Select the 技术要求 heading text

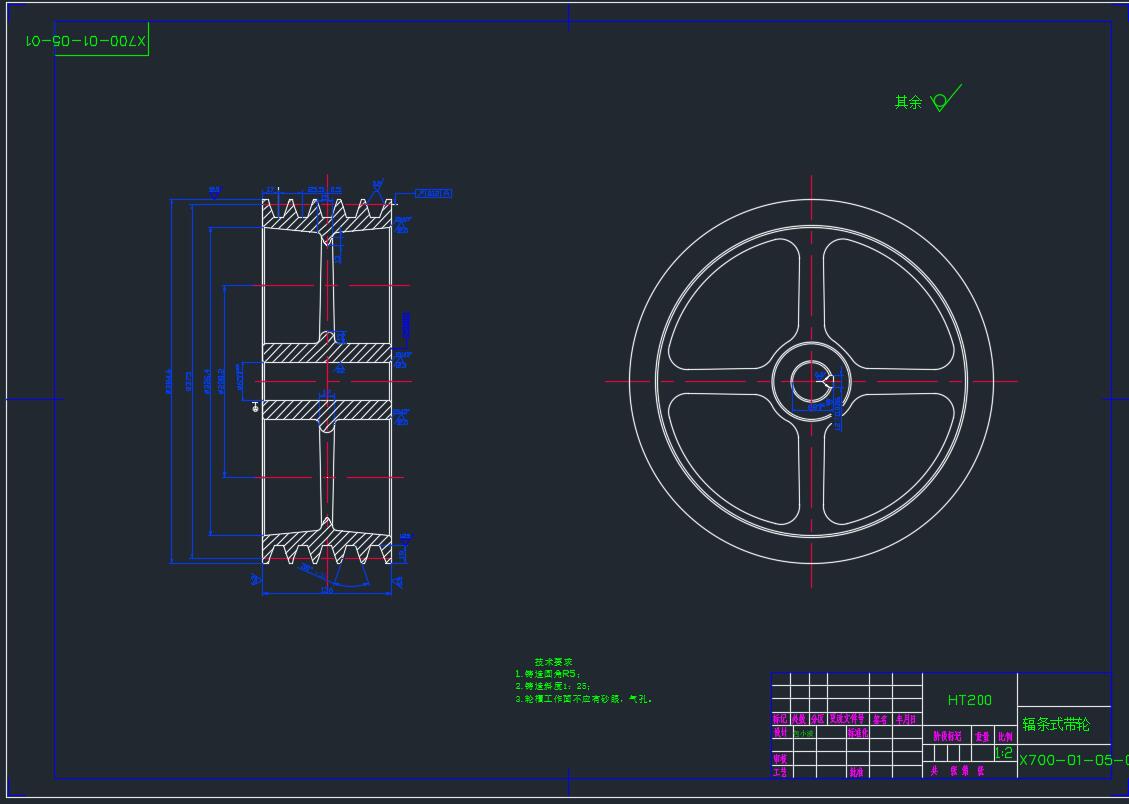[553, 662]
